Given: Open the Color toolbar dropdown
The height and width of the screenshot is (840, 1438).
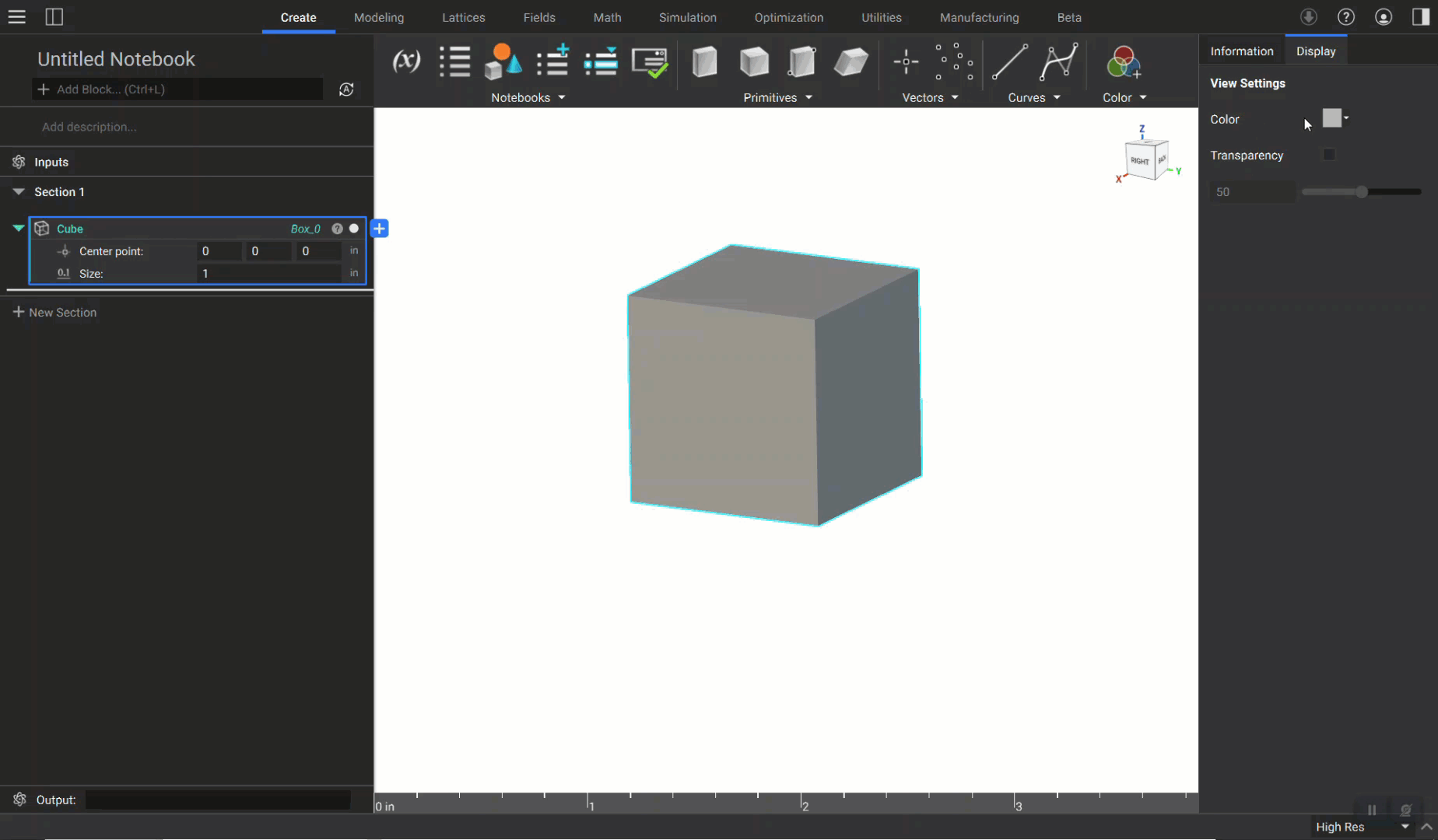Looking at the screenshot, I should [x=1124, y=97].
